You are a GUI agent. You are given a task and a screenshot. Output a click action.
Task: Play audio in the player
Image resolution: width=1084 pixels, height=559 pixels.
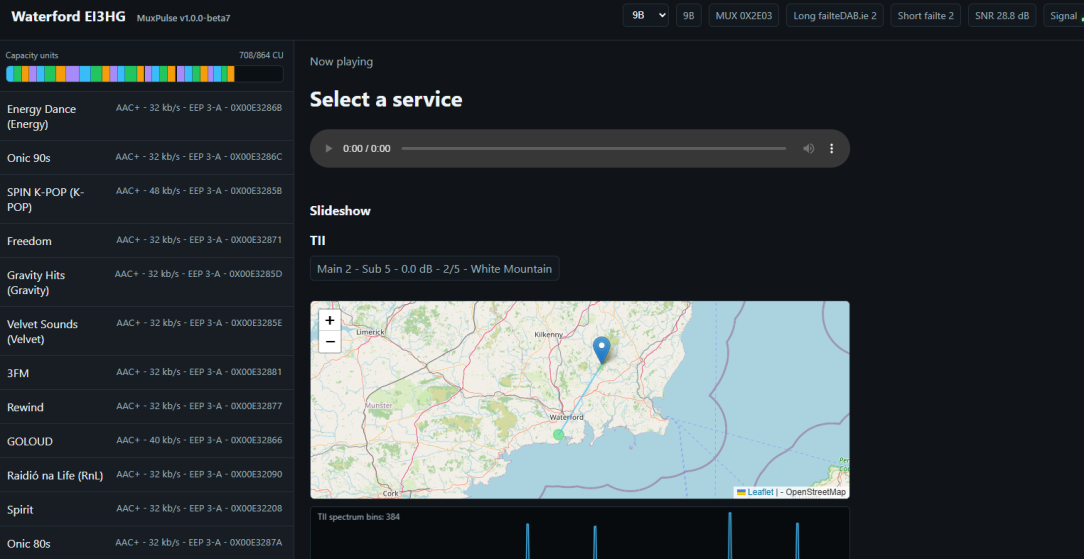329,149
